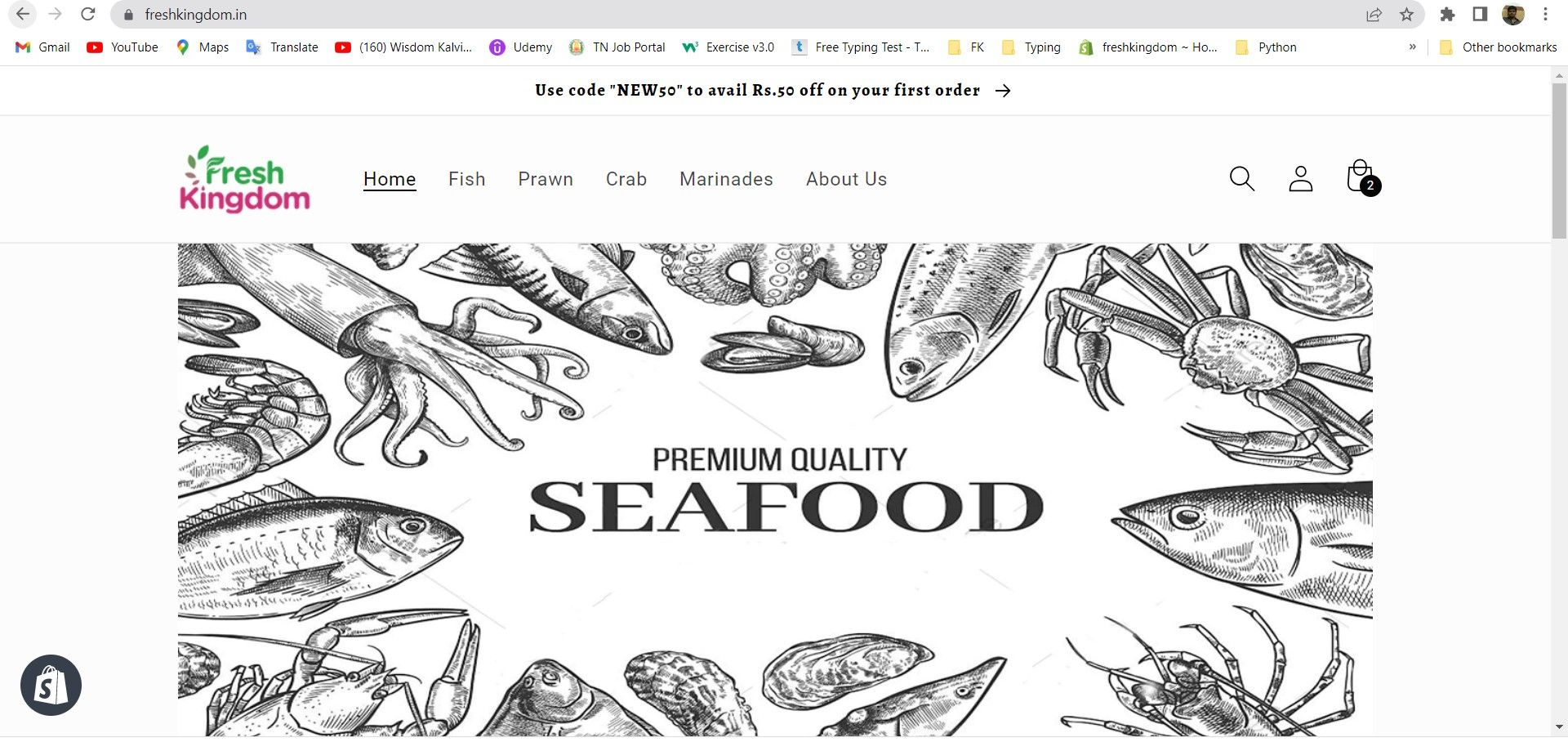The height and width of the screenshot is (742, 1568).
Task: Bookmark this page with the star icon
Action: (1406, 14)
